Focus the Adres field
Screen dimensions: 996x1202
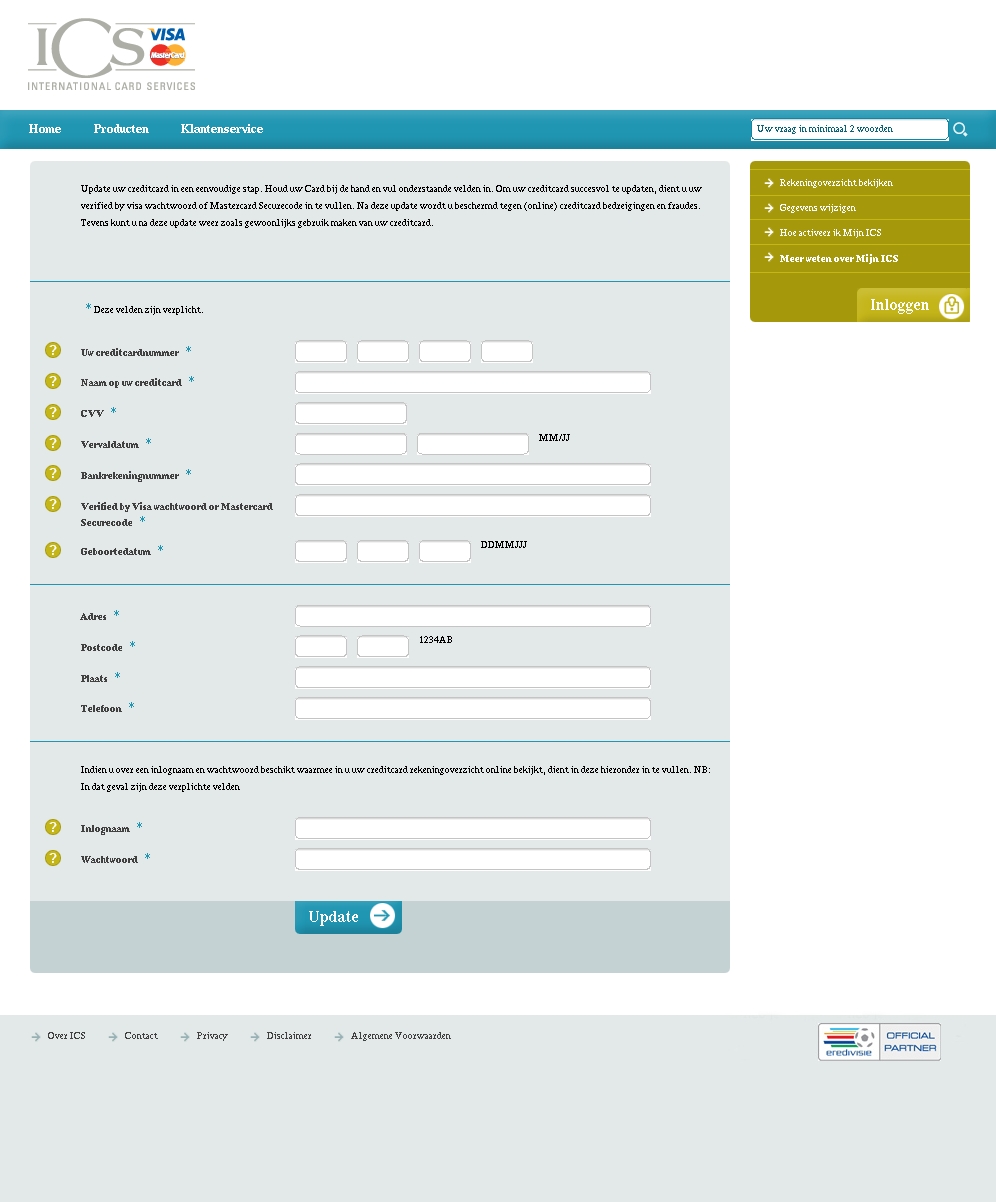473,616
